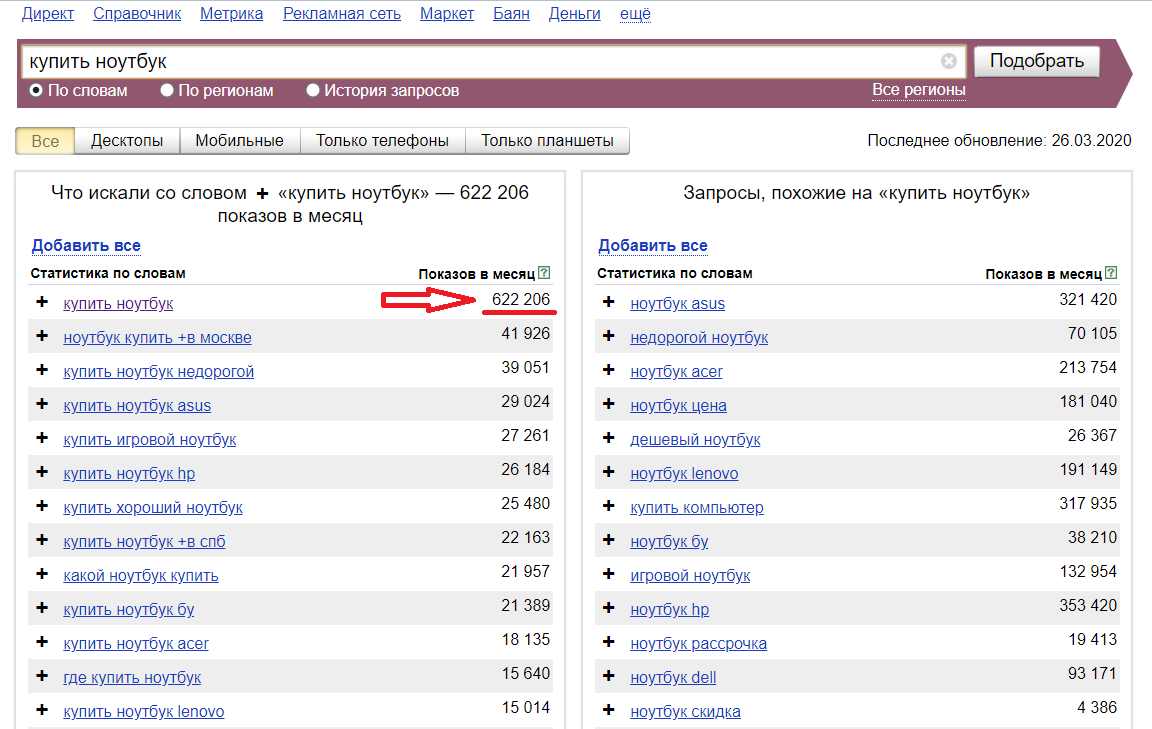
Task: Open Рекламная сеть in top navigation
Action: (x=342, y=13)
